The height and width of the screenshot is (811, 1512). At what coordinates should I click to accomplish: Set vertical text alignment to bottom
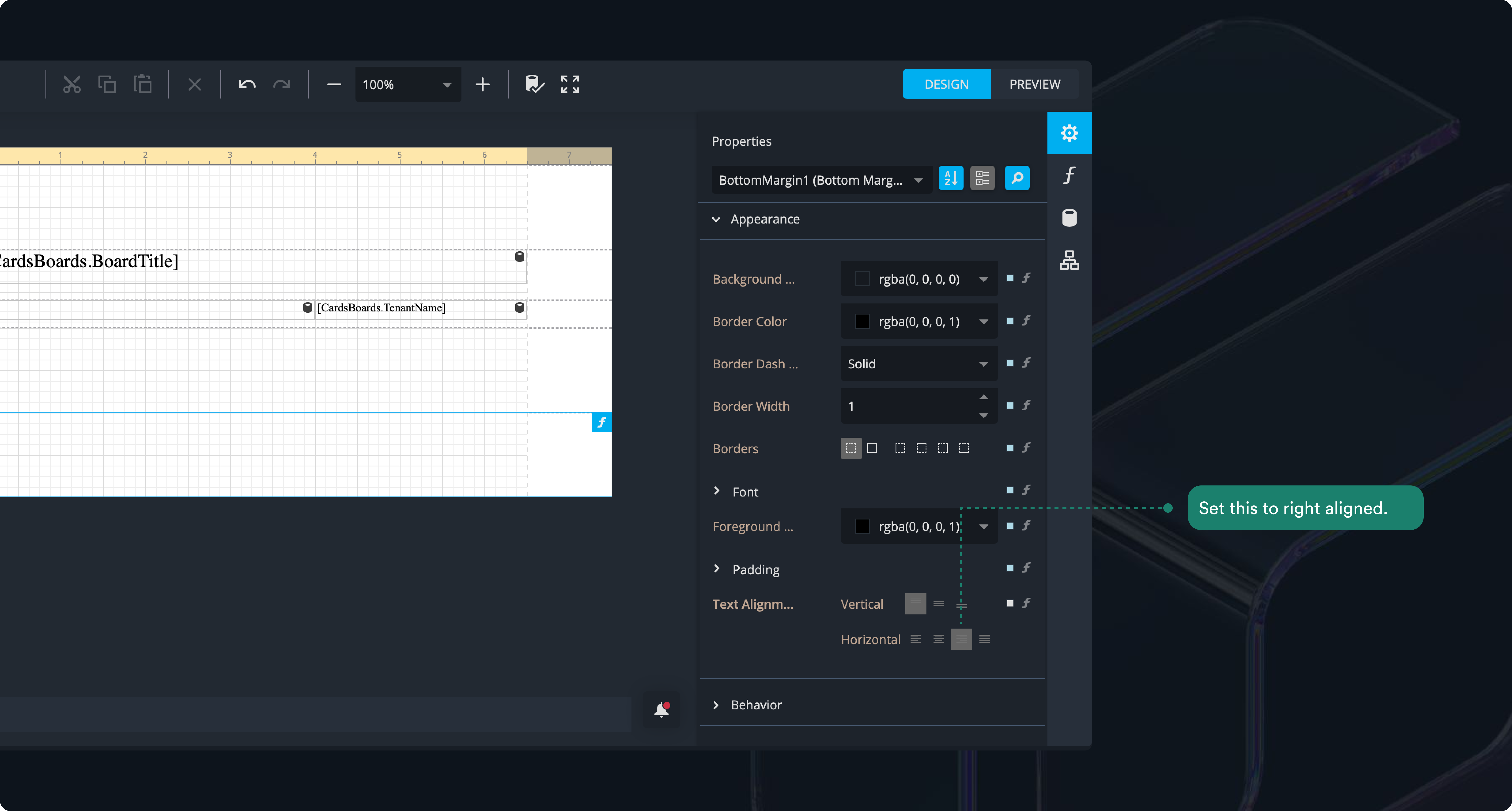pos(961,605)
